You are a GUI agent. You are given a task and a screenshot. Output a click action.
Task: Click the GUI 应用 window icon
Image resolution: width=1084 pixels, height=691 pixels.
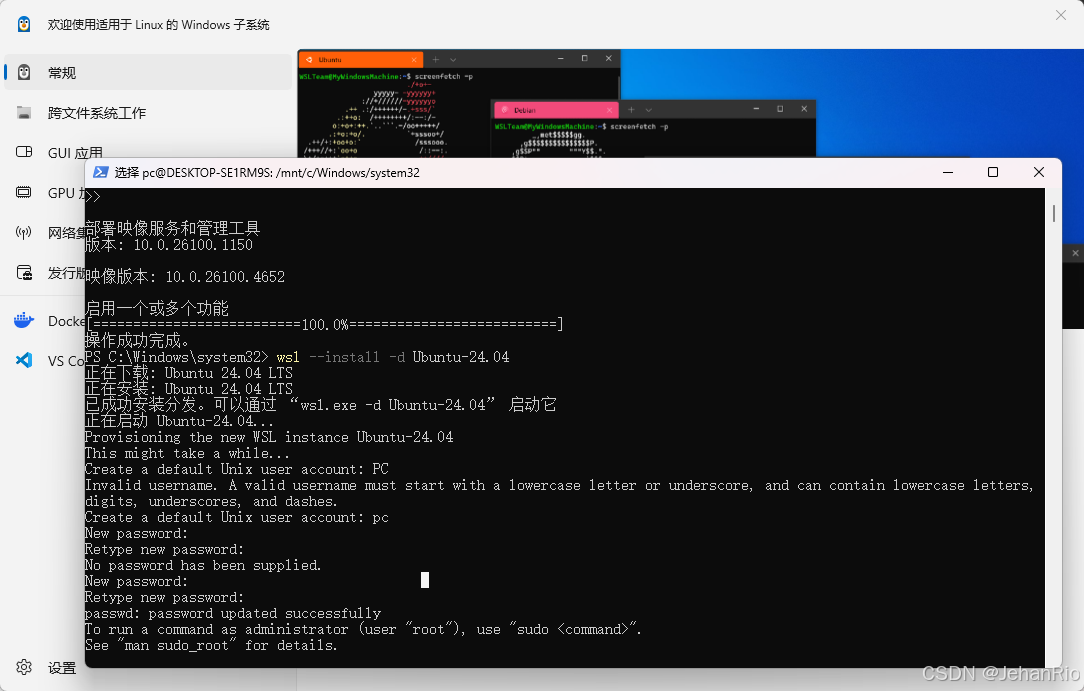pyautogui.click(x=24, y=151)
